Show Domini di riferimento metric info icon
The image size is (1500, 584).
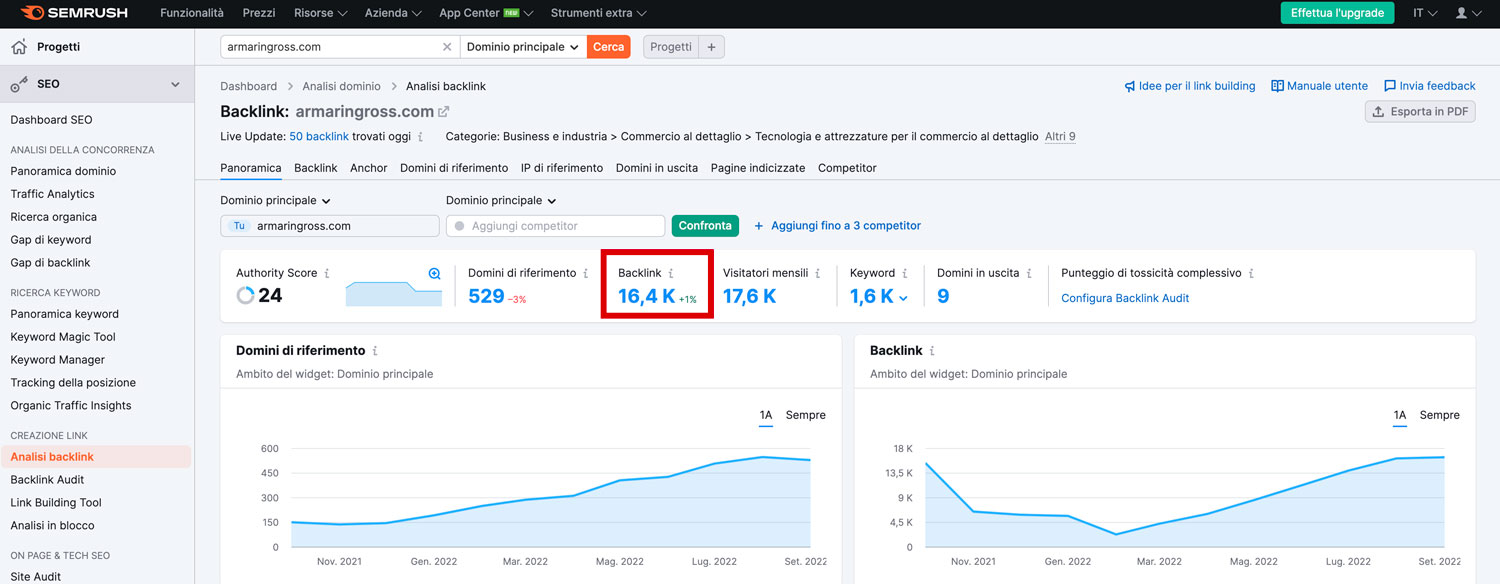(x=586, y=273)
